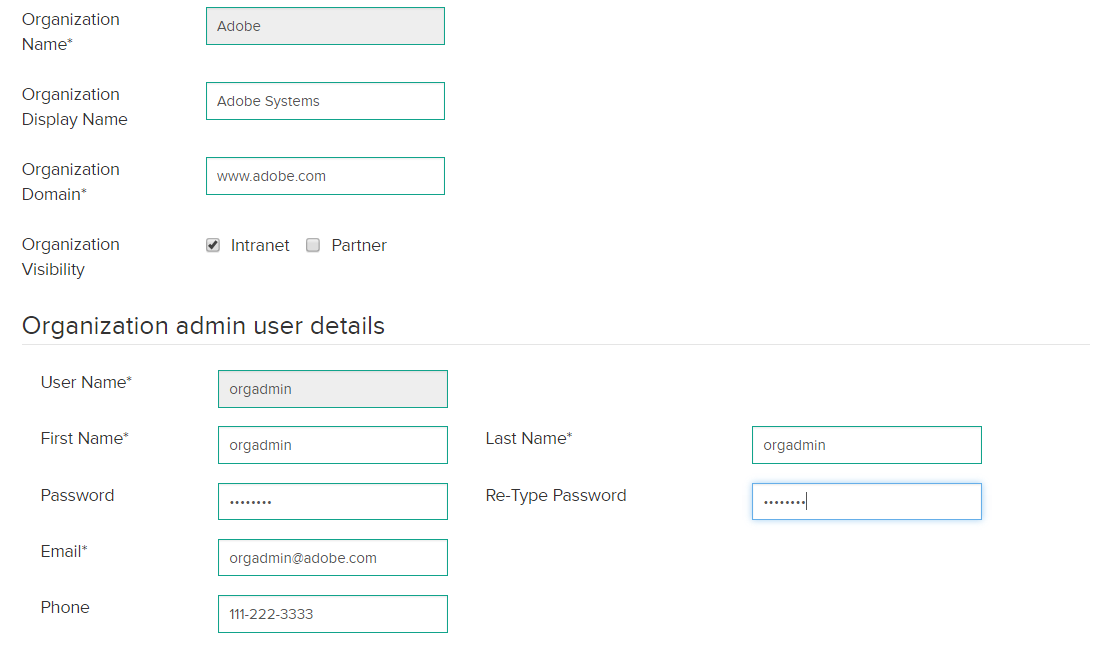
Task: Click into the First Name field
Action: click(332, 445)
